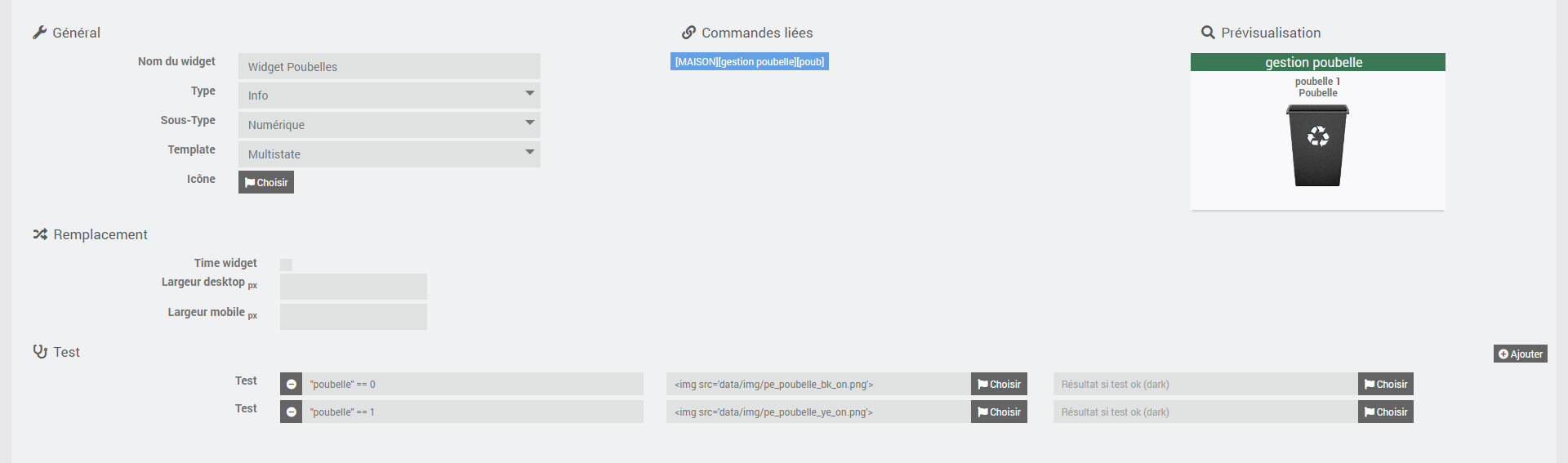This screenshot has height=463, width=1568.
Task: Remove the "poubelle" == 0 test row
Action: [292, 384]
